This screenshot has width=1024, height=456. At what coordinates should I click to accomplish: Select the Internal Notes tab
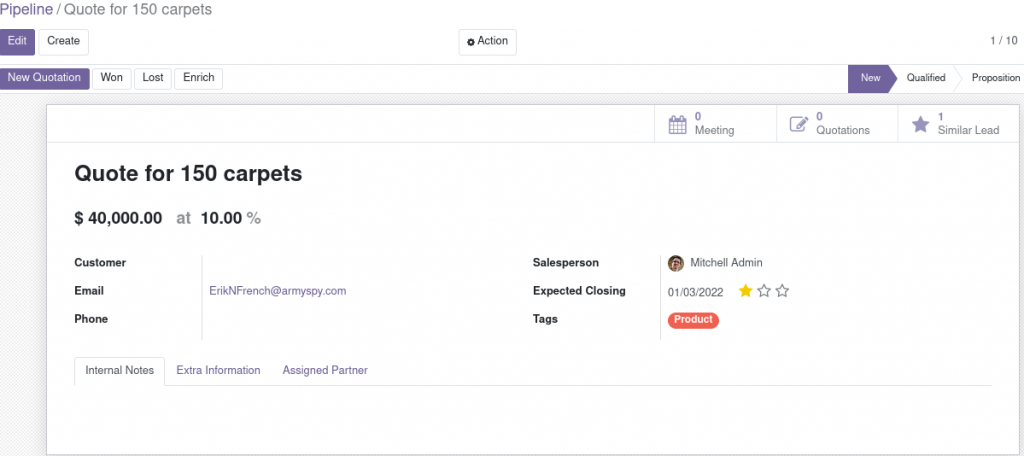click(120, 370)
